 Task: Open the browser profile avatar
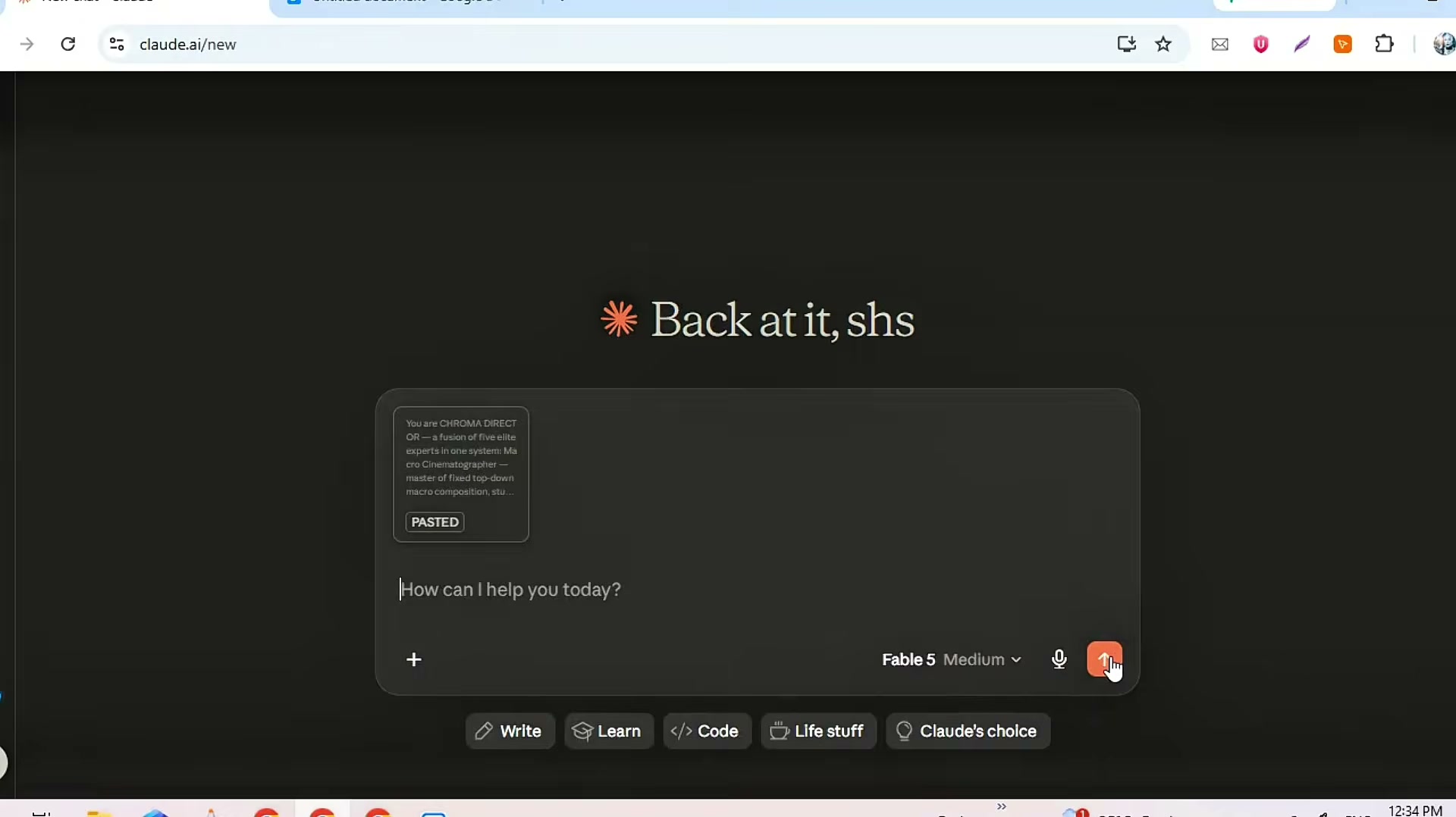coord(1444,44)
